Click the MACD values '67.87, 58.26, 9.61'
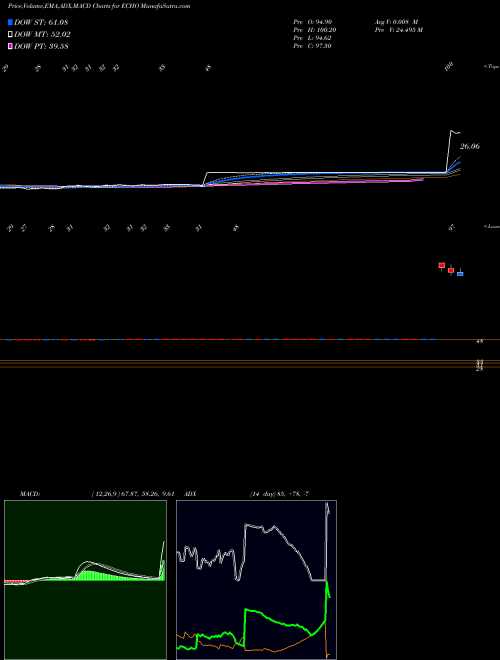This screenshot has width=500, height=660. pyautogui.click(x=146, y=494)
